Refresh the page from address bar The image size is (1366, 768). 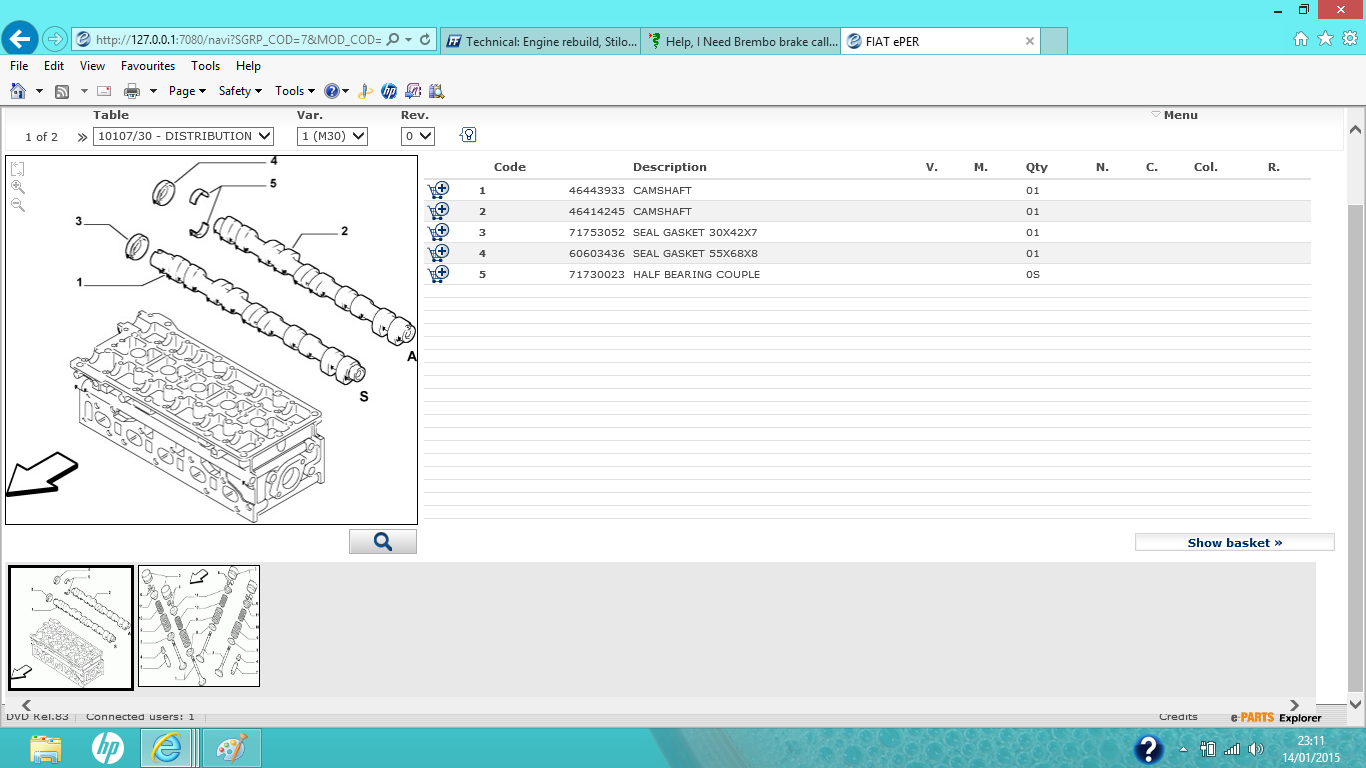click(x=425, y=40)
